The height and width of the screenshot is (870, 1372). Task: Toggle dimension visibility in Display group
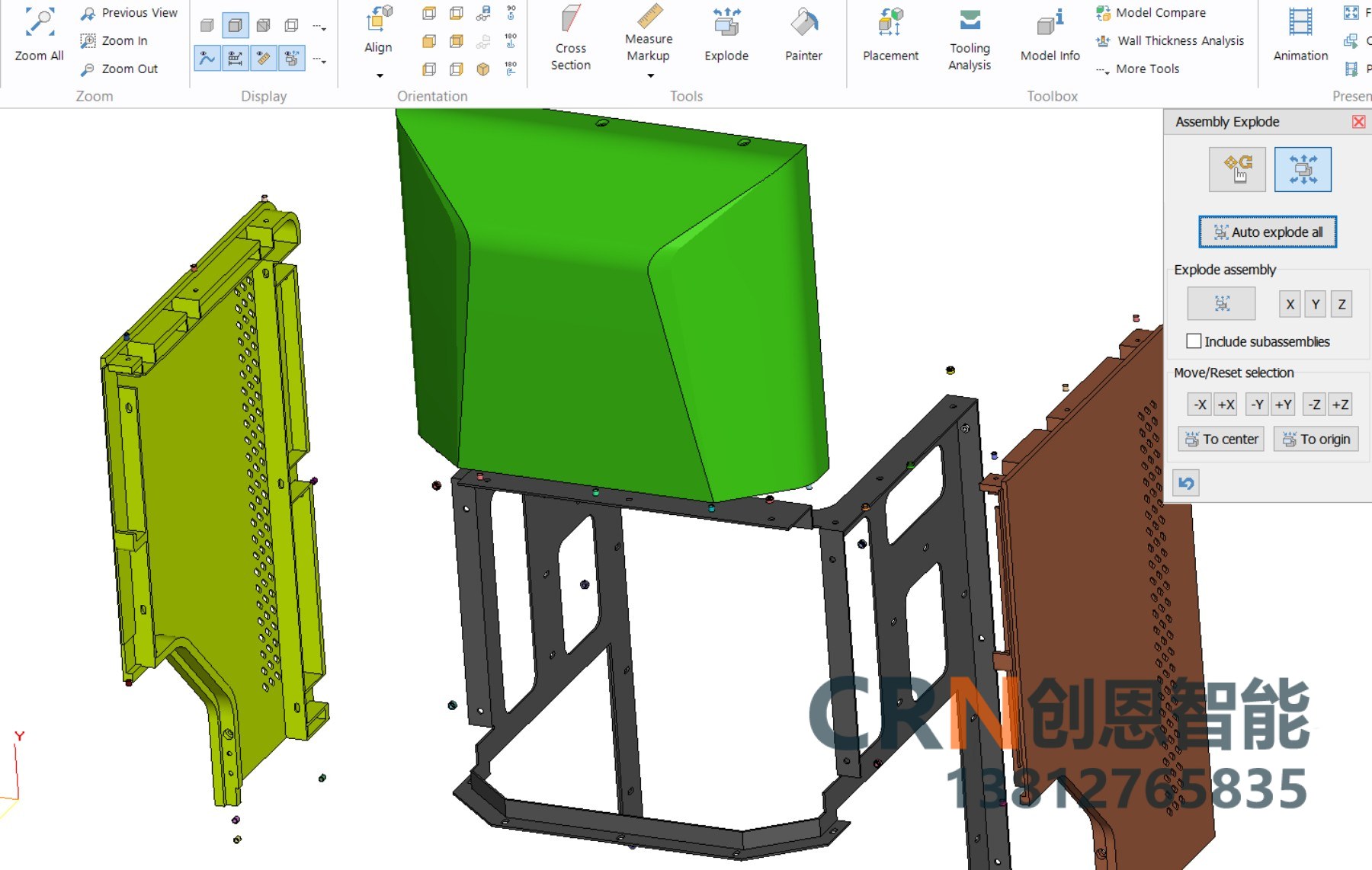coord(235,58)
